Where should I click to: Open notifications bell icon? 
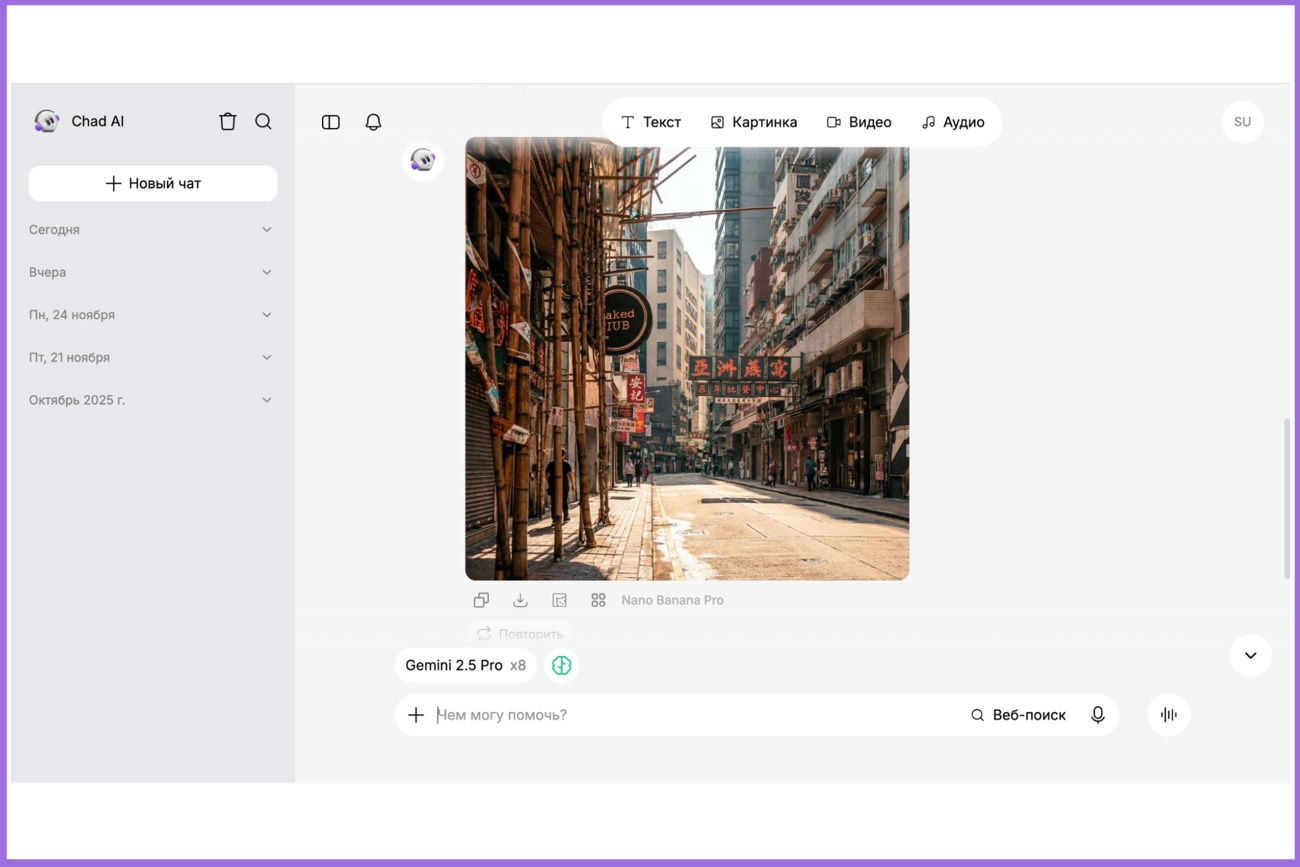[x=373, y=122]
